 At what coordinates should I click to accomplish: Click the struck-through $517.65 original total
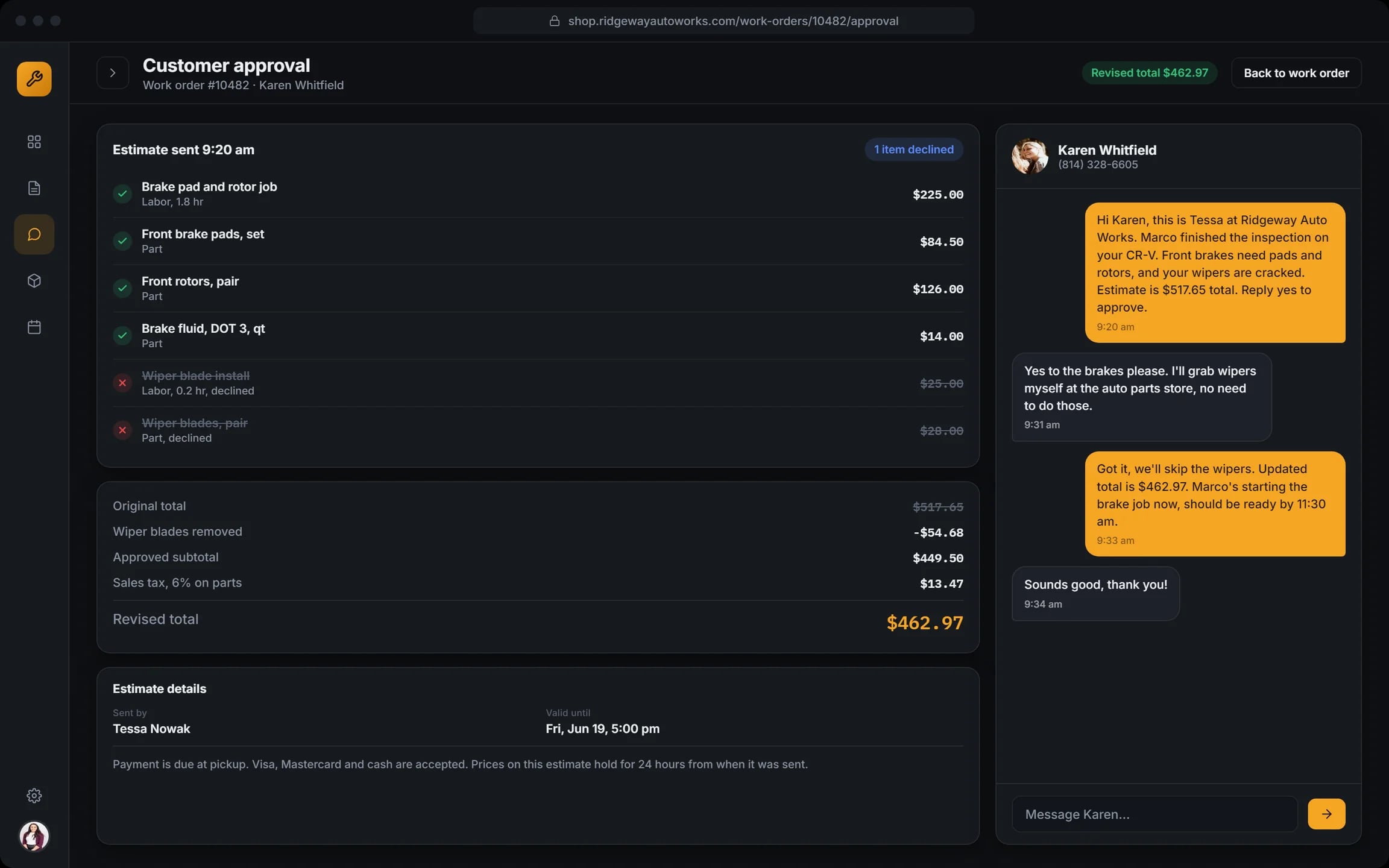pyautogui.click(x=938, y=507)
